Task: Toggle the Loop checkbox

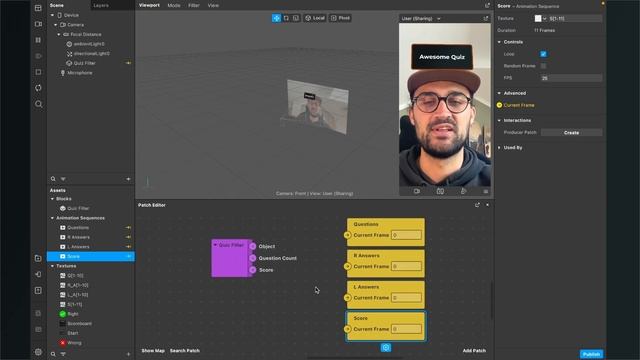Action: (x=543, y=54)
